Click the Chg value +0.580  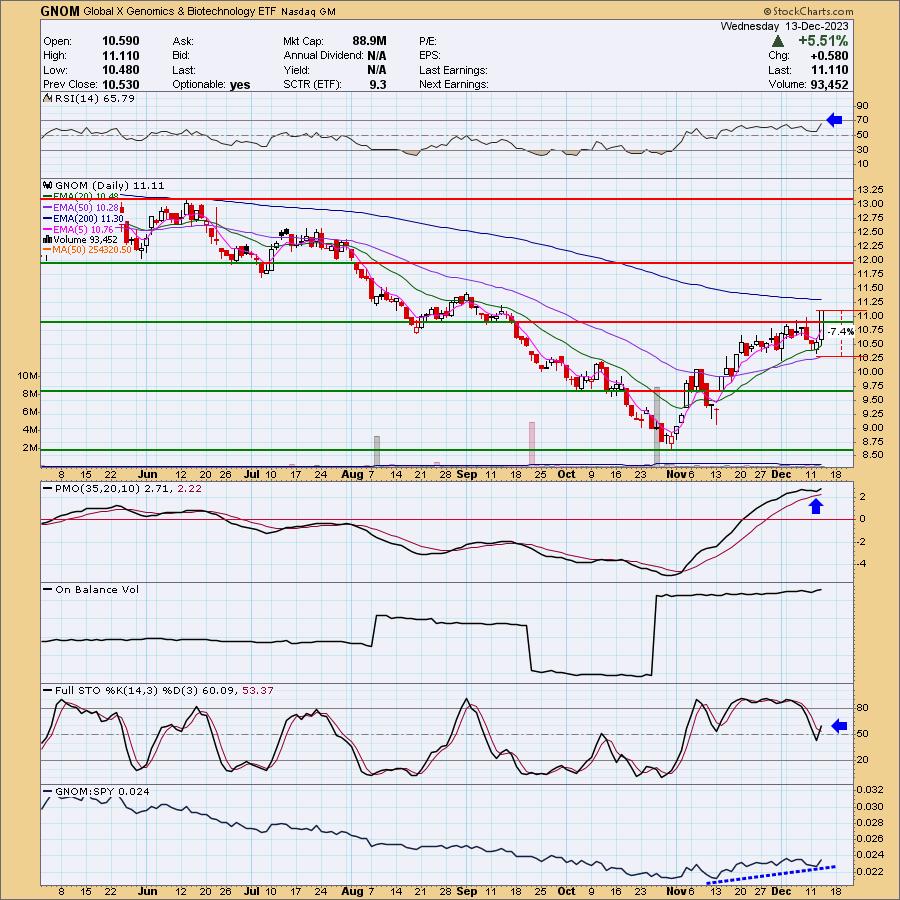[x=829, y=56]
